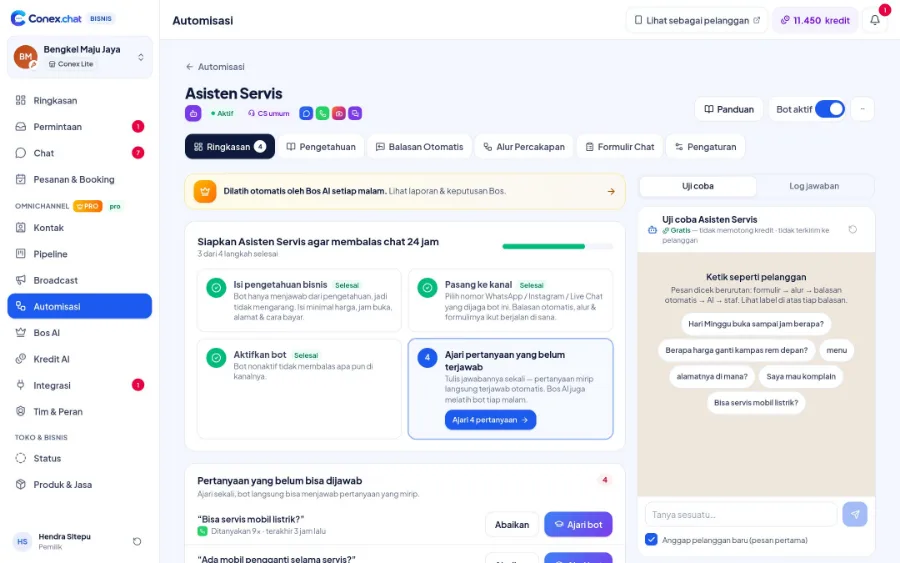Viewport: 900px width, 563px height.
Task: Open Tim & Peran in sidebar
Action: tap(79, 411)
